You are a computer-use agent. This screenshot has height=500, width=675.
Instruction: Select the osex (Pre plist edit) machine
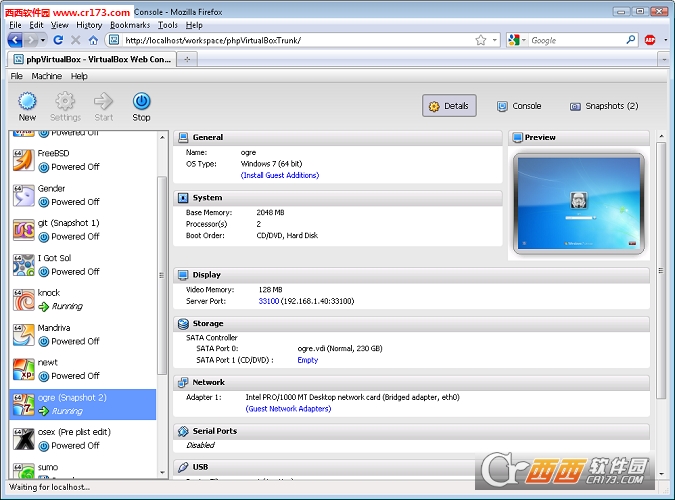point(83,439)
